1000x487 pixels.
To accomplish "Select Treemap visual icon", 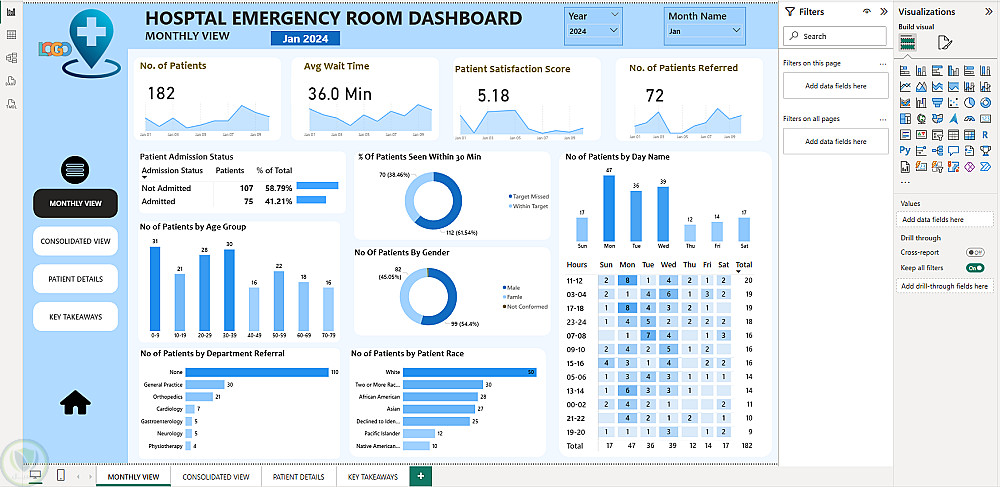I will pyautogui.click(x=905, y=119).
